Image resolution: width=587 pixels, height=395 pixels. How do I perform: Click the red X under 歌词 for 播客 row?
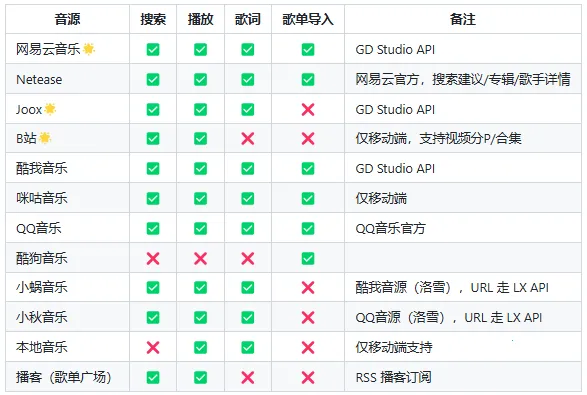pyautogui.click(x=247, y=377)
